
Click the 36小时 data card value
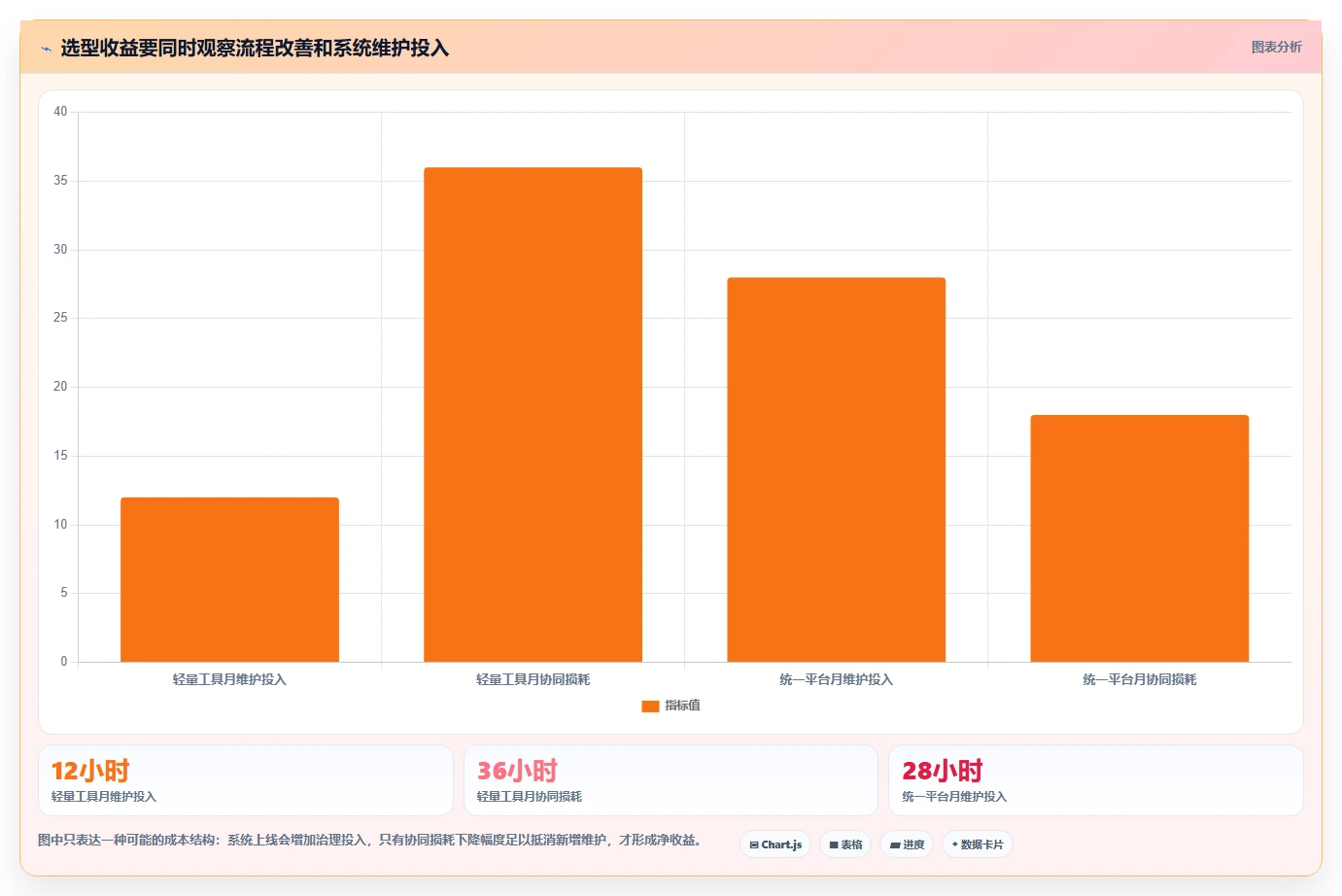pyautogui.click(x=517, y=771)
